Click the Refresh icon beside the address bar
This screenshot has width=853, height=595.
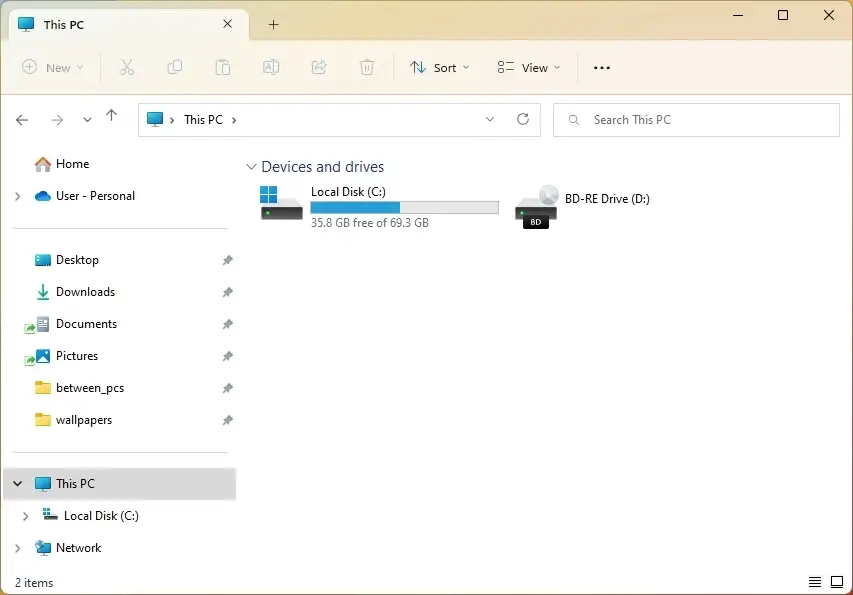pos(523,119)
